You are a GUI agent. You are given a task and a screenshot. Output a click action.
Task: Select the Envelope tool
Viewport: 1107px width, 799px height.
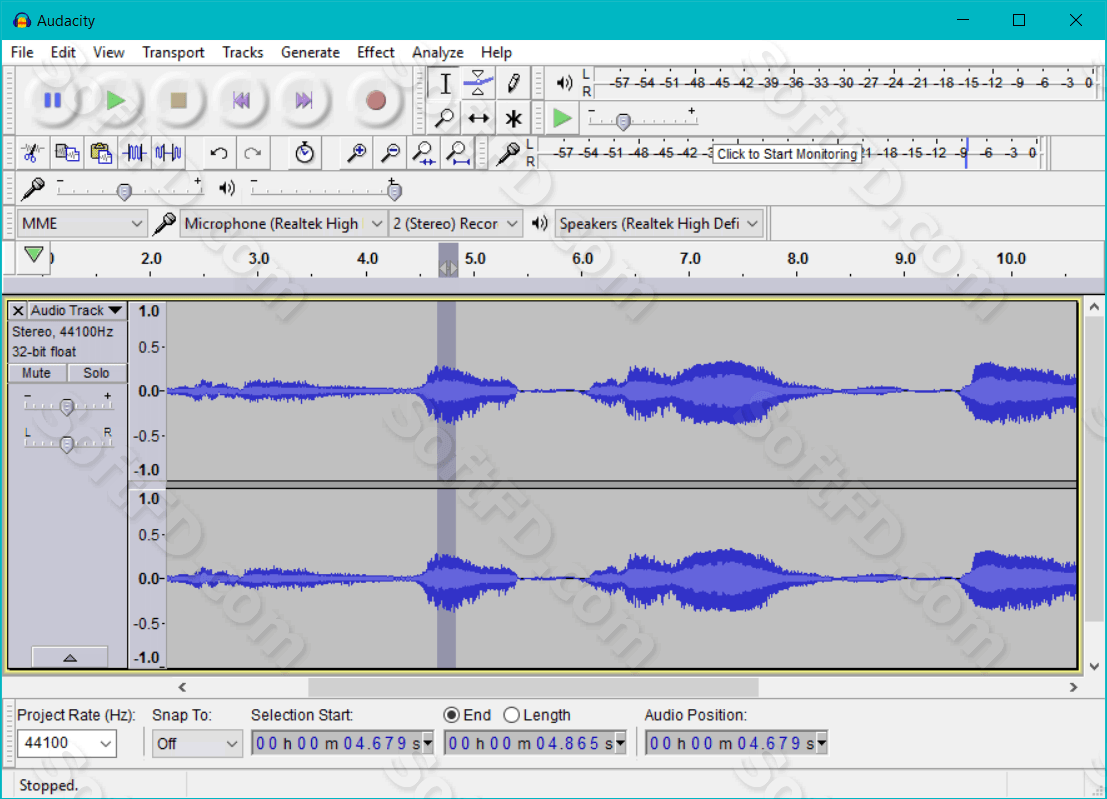point(478,83)
